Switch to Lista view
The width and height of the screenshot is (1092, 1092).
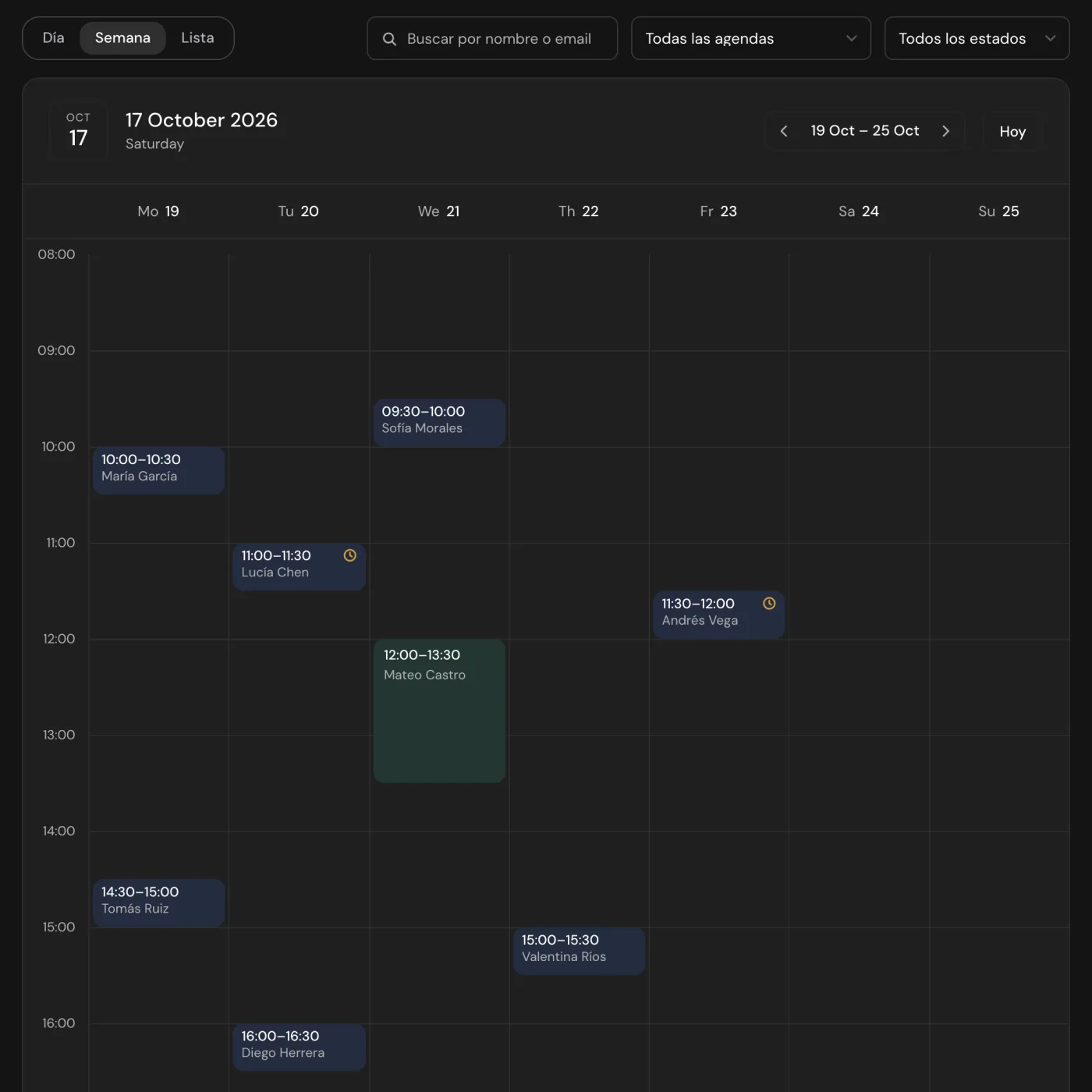coord(197,38)
